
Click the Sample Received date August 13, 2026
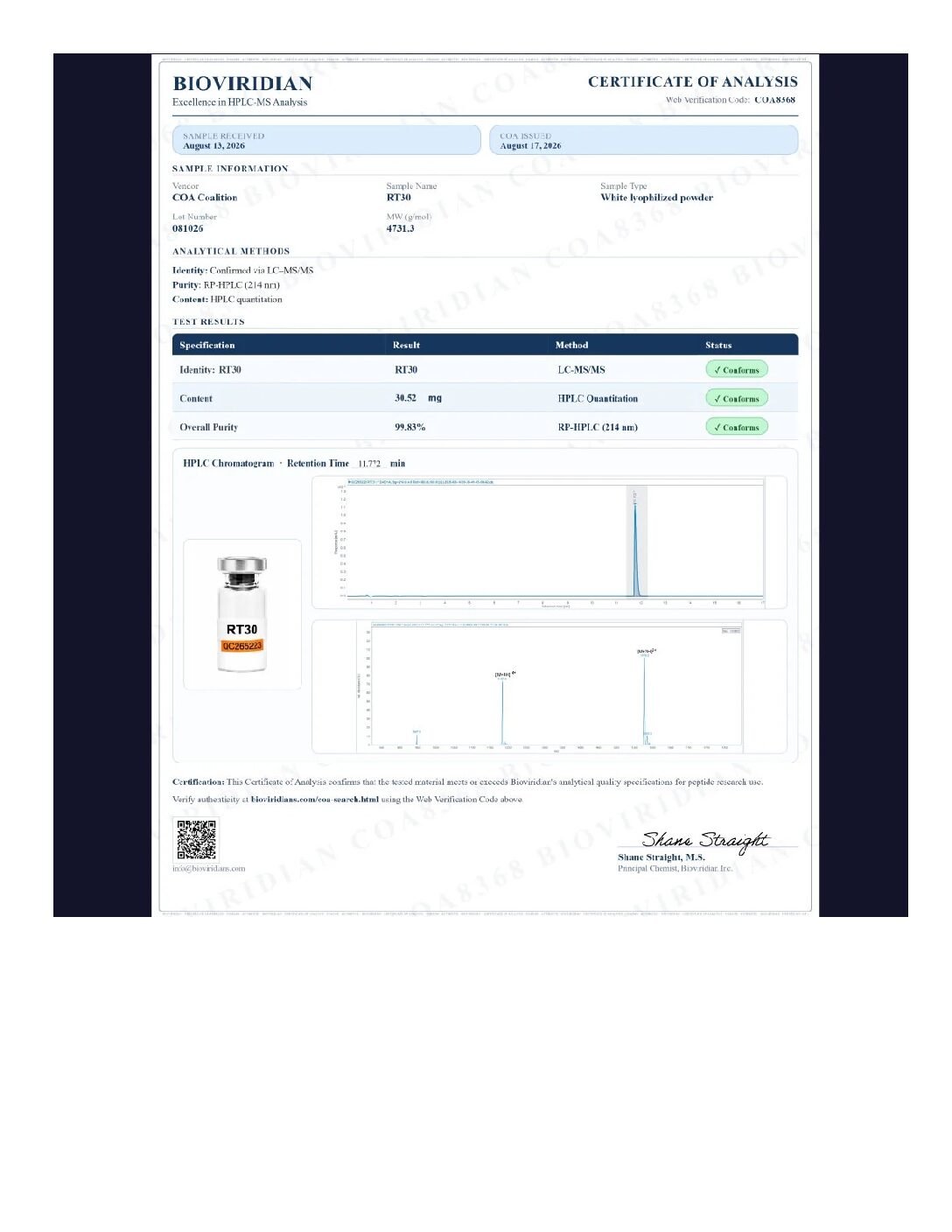coord(214,146)
